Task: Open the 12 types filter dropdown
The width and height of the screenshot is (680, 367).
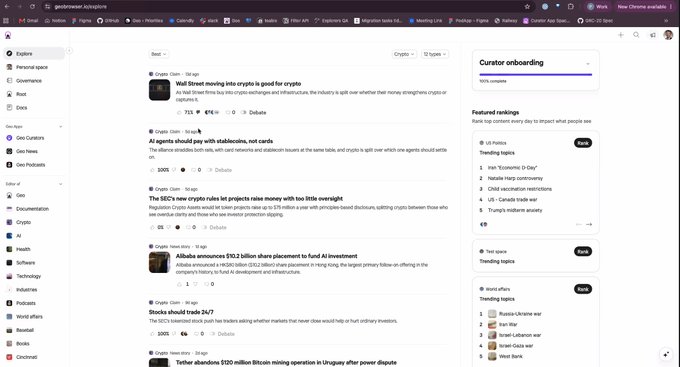Action: tap(435, 54)
